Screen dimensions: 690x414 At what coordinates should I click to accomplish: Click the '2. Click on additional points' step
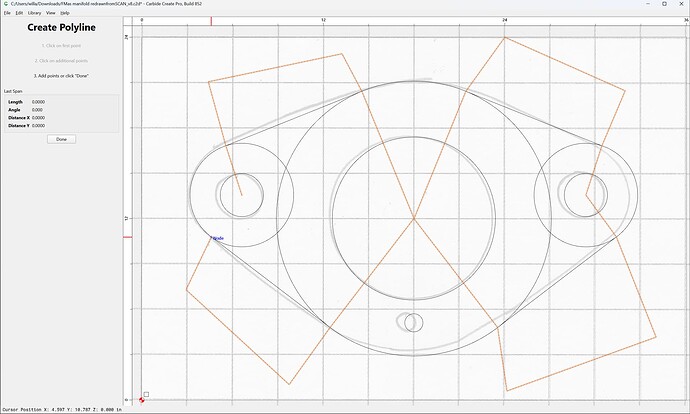pyautogui.click(x=62, y=61)
